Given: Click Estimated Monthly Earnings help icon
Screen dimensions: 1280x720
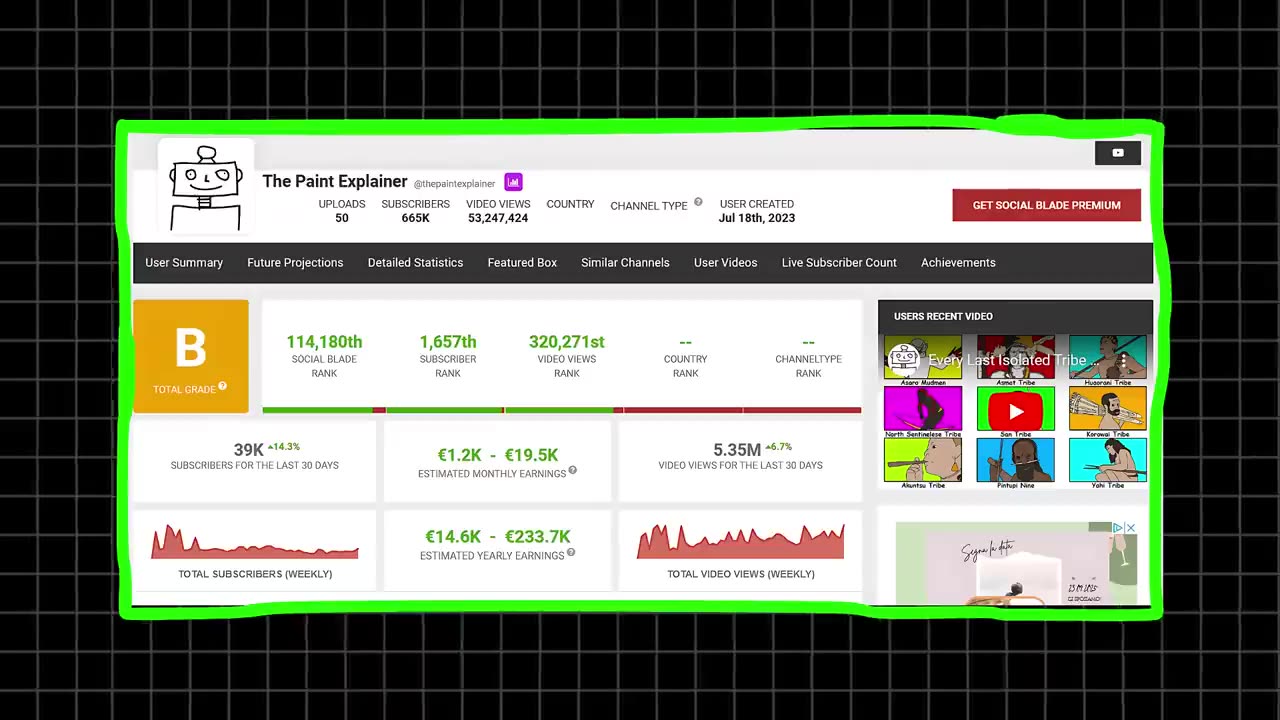Looking at the screenshot, I should 572,470.
